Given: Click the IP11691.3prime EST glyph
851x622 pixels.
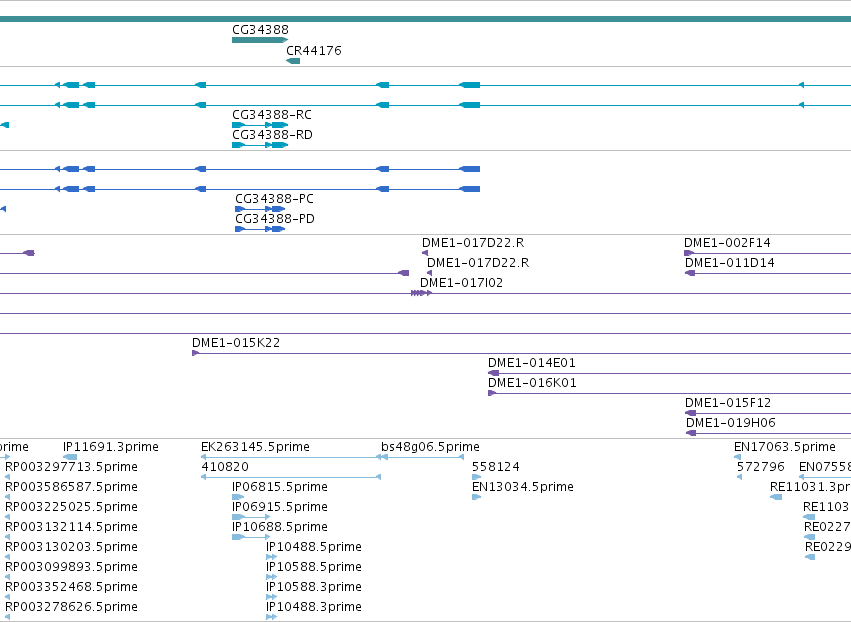Looking at the screenshot, I should (x=70, y=457).
